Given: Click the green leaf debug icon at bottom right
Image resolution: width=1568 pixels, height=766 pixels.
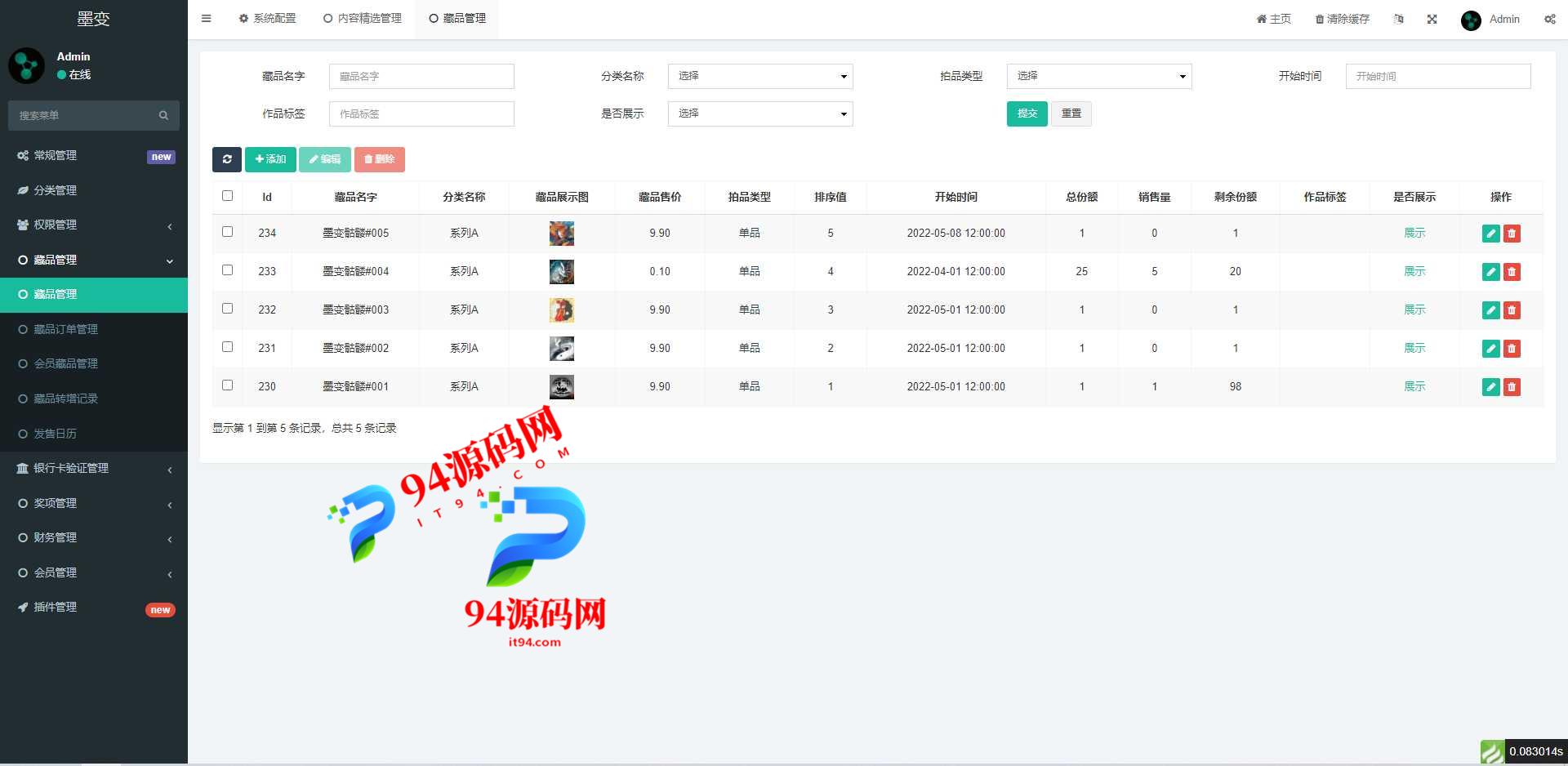Looking at the screenshot, I should tap(1492, 752).
